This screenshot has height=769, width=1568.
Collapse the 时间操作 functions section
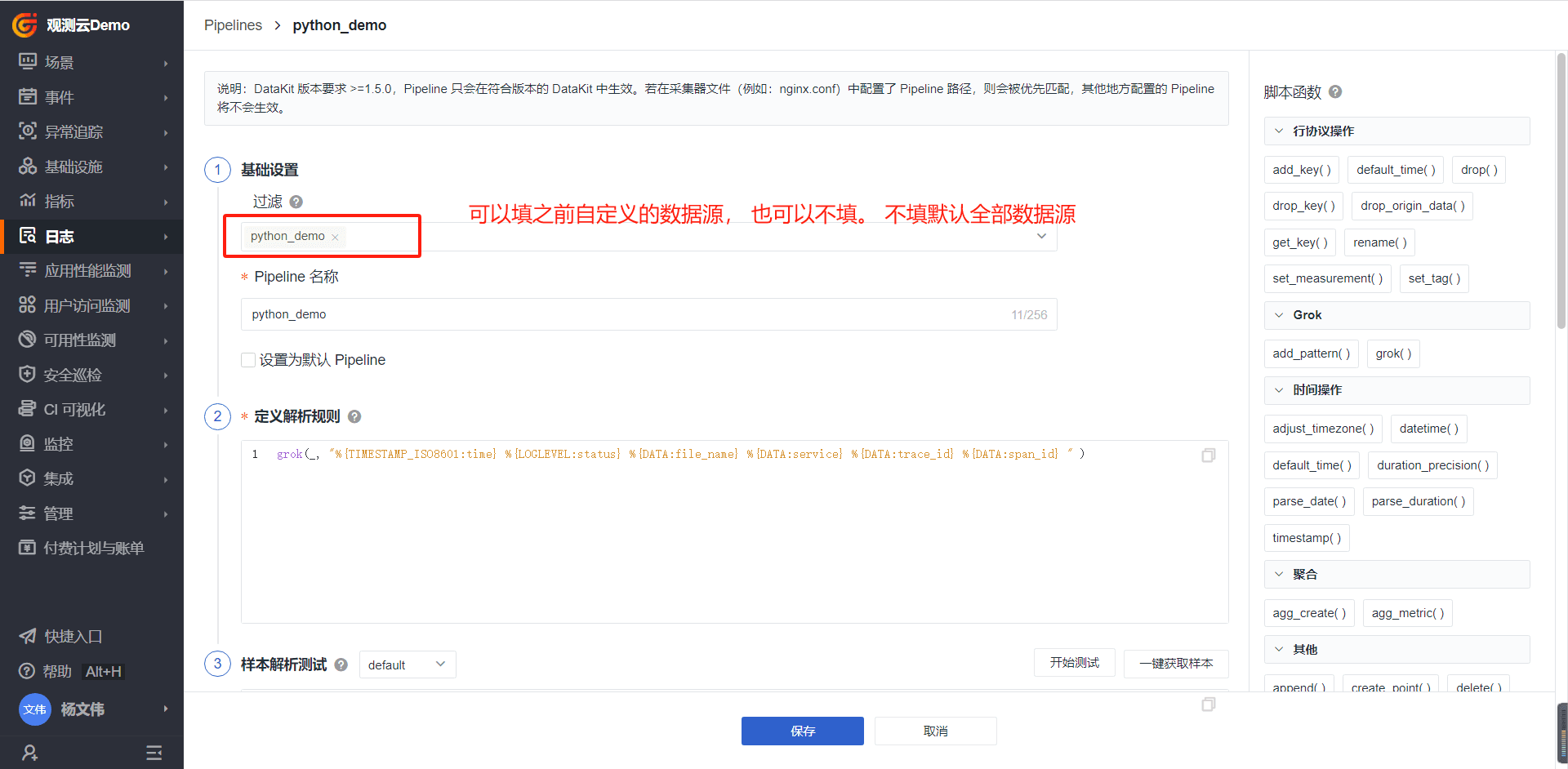tap(1279, 390)
